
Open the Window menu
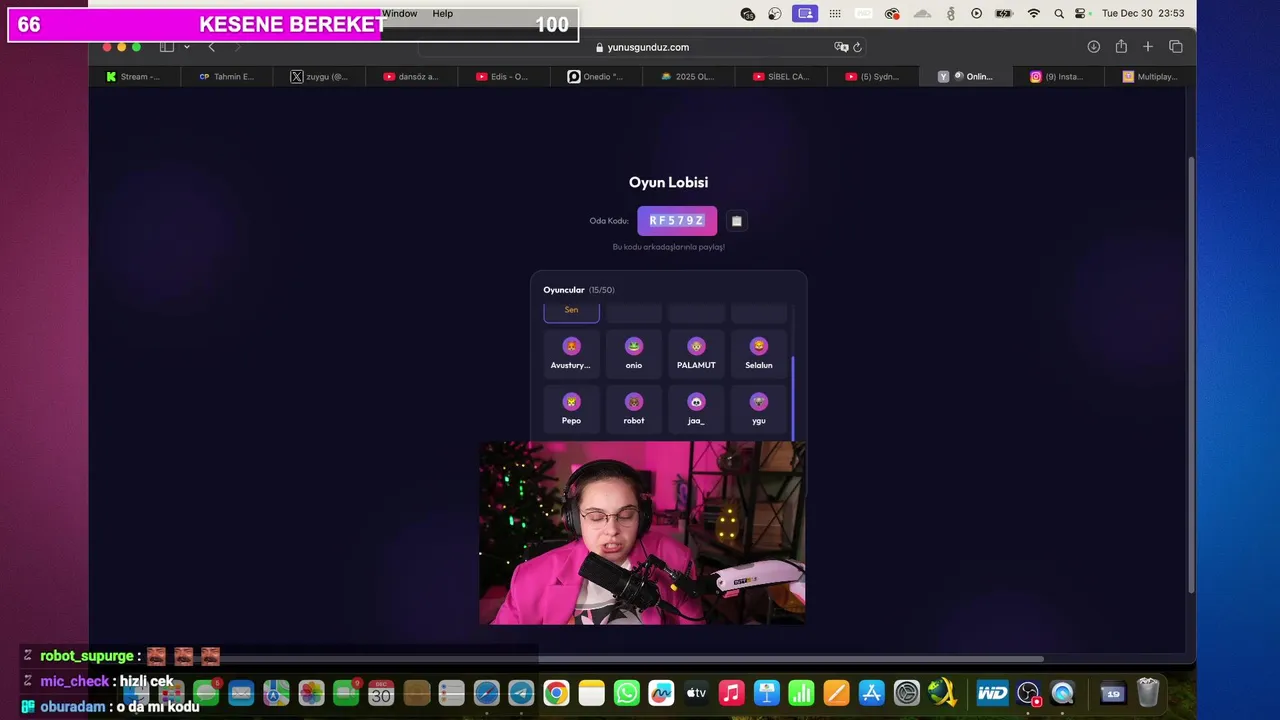pyautogui.click(x=400, y=14)
